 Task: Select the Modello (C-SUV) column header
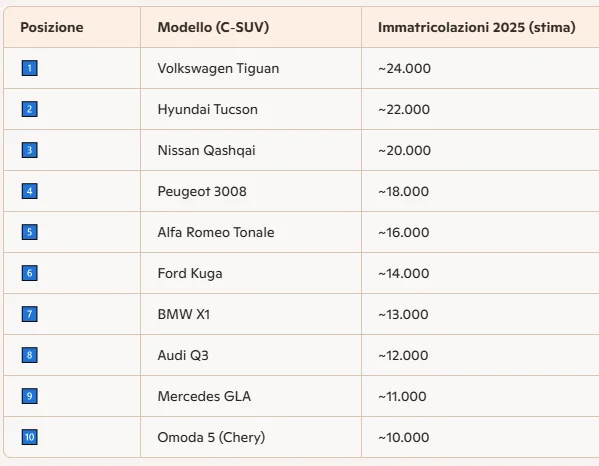coord(213,28)
